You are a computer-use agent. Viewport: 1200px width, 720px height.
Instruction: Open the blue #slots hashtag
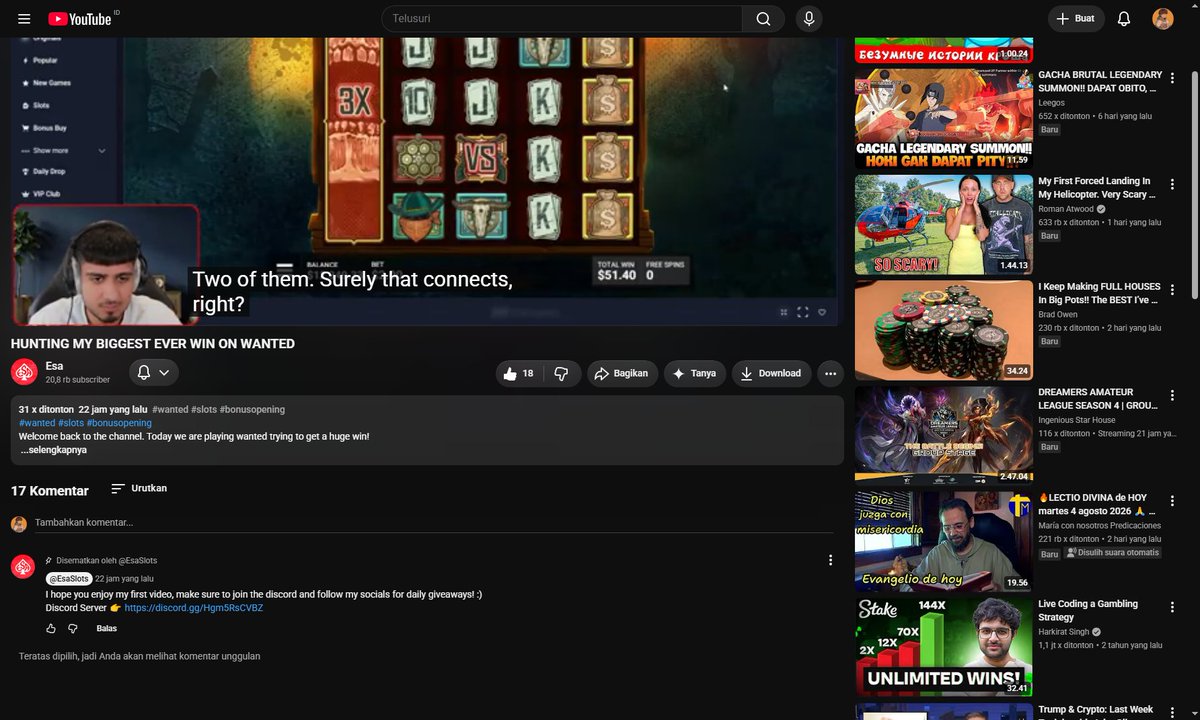(x=71, y=423)
